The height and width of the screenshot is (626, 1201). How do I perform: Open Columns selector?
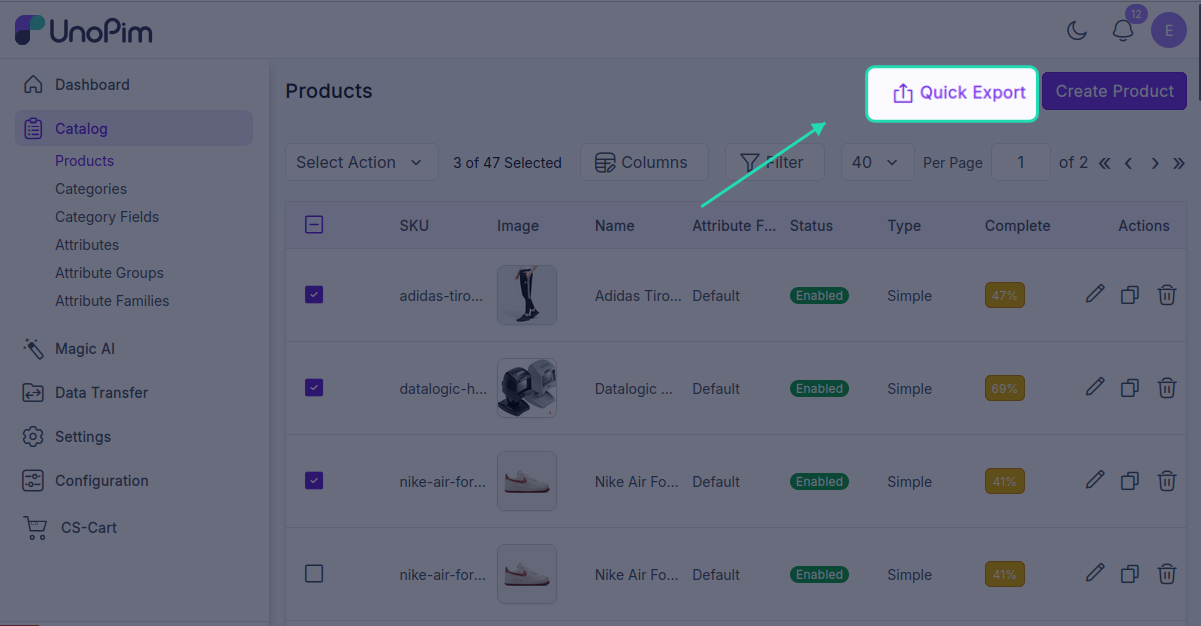pyautogui.click(x=644, y=162)
